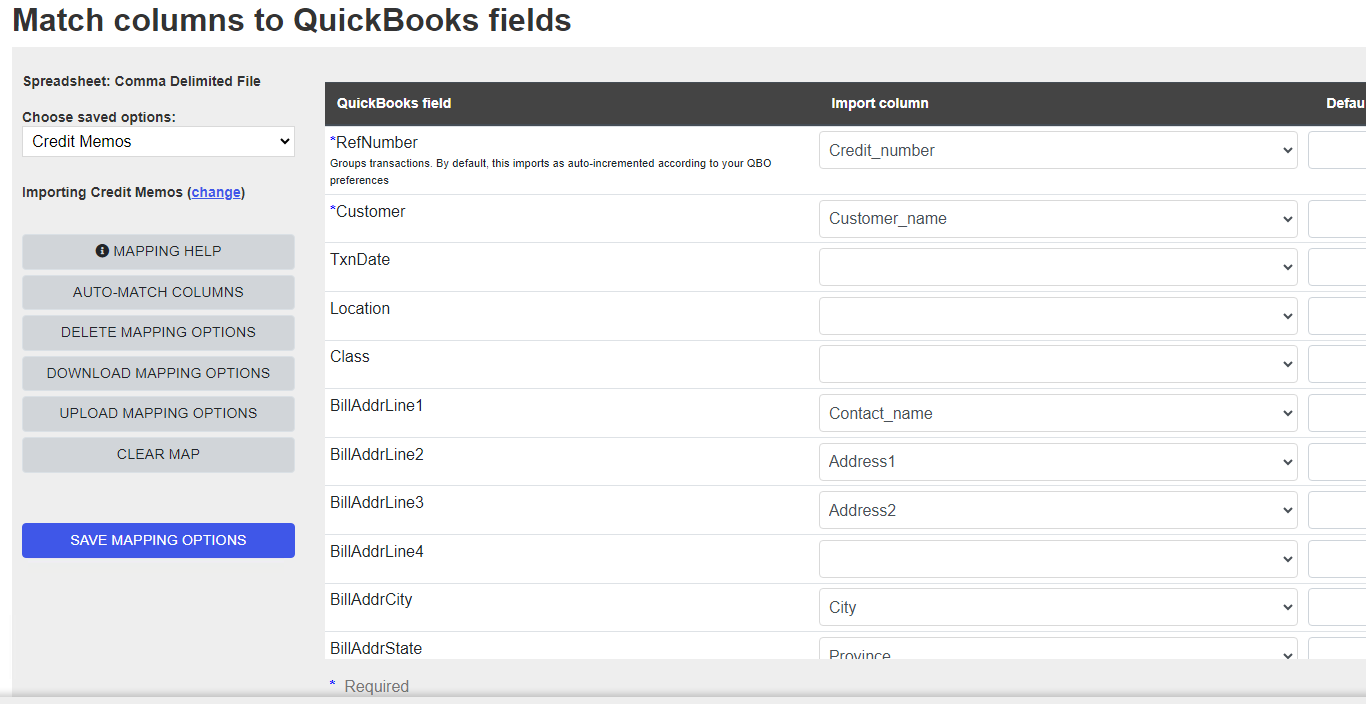
Task: Open BillAddrLine2 import column dropdown
Action: [1058, 462]
